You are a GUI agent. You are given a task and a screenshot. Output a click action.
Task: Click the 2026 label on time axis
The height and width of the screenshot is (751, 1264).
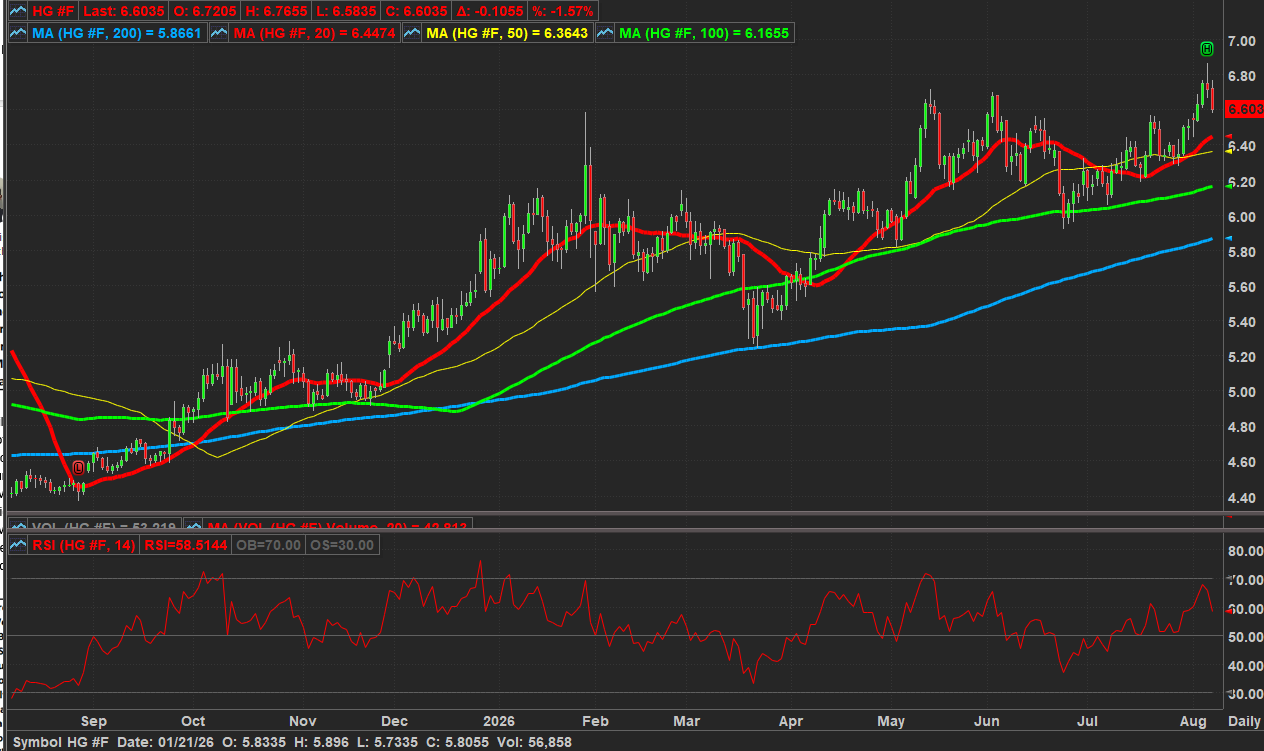[497, 720]
